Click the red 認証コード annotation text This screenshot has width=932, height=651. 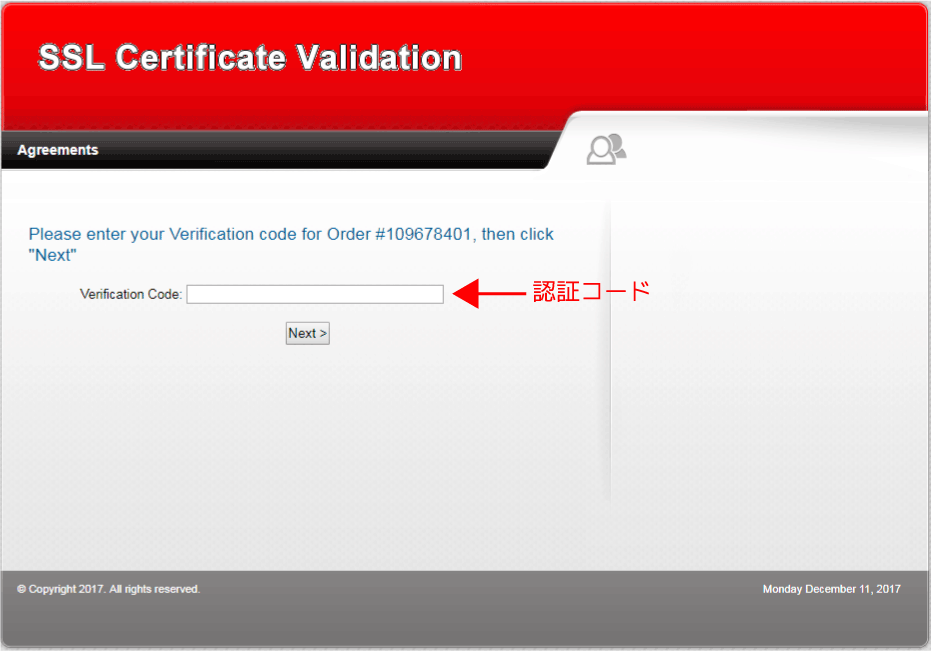(x=591, y=292)
